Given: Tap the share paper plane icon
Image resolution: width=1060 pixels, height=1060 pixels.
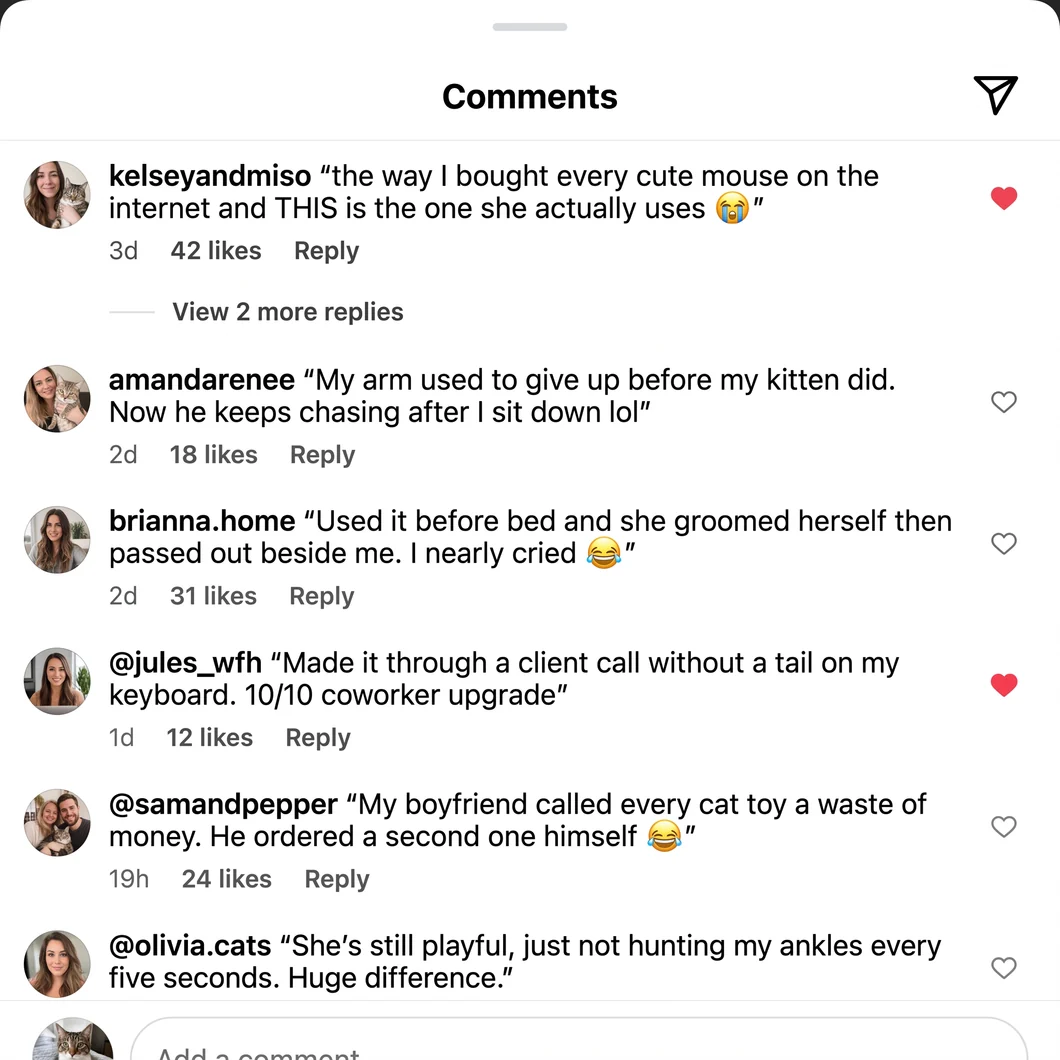Looking at the screenshot, I should 995,95.
